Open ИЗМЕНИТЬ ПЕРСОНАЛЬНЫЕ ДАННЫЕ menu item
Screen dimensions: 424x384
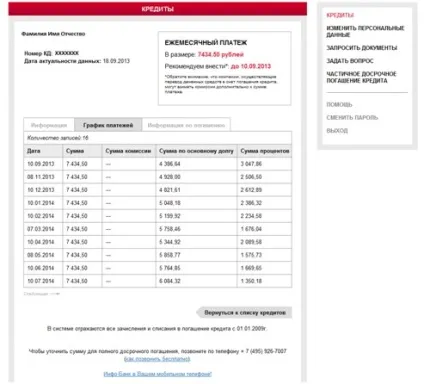(x=365, y=31)
